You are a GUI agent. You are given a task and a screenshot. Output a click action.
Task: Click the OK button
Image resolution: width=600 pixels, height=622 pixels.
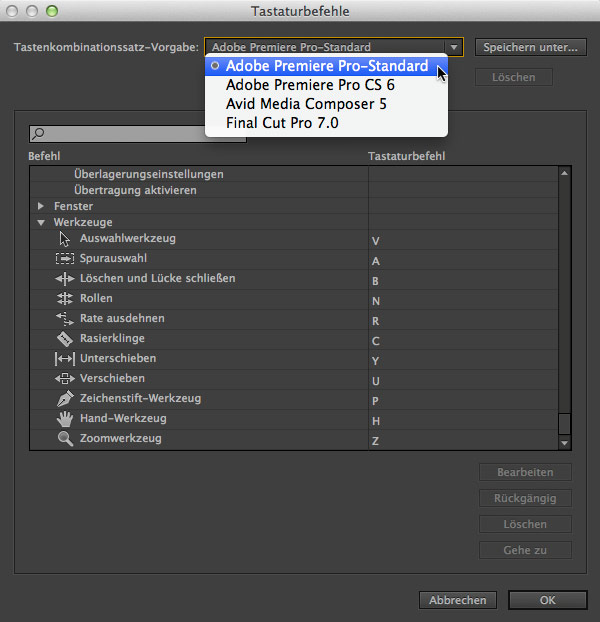pyautogui.click(x=547, y=600)
